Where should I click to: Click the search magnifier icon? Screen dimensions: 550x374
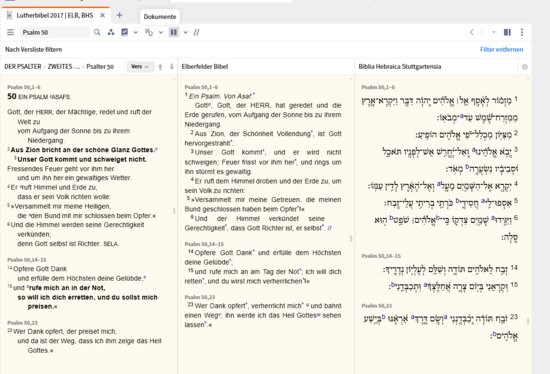97,32
